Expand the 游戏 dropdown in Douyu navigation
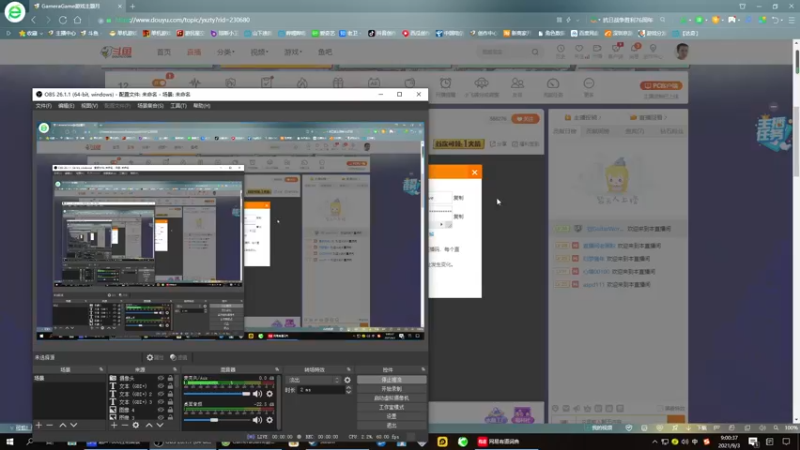This screenshot has width=800, height=450. click(x=293, y=52)
